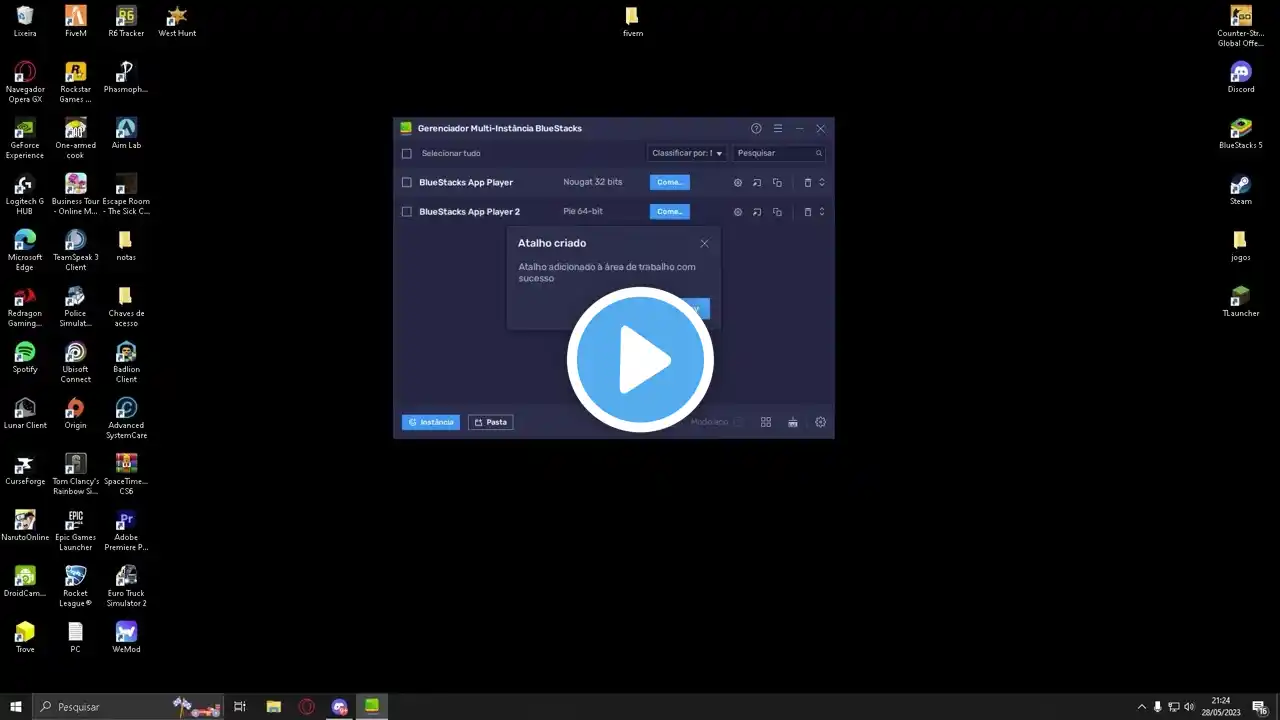The image size is (1280, 720).
Task: Open the BlueStacks manager hamburger menu
Action: pos(778,128)
